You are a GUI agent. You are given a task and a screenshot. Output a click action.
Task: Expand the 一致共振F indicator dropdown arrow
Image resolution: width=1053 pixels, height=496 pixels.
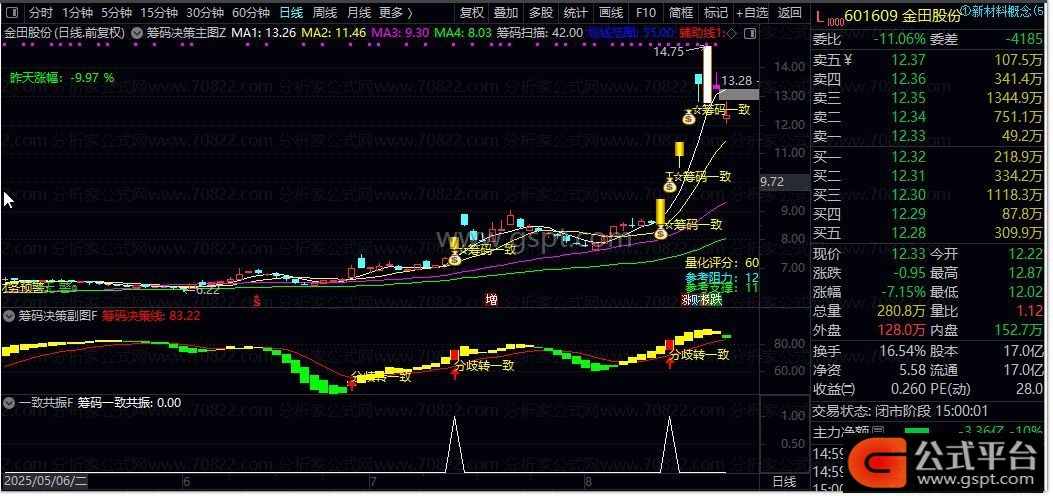click(9, 403)
